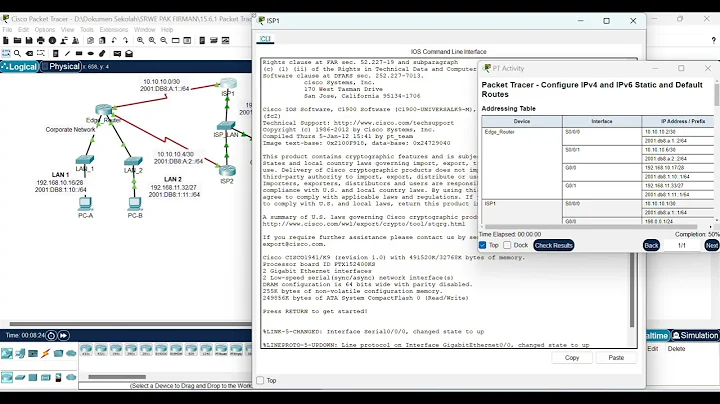The width and height of the screenshot is (720, 404).
Task: Click the LAN_1 switch in topology
Action: (x=85, y=159)
